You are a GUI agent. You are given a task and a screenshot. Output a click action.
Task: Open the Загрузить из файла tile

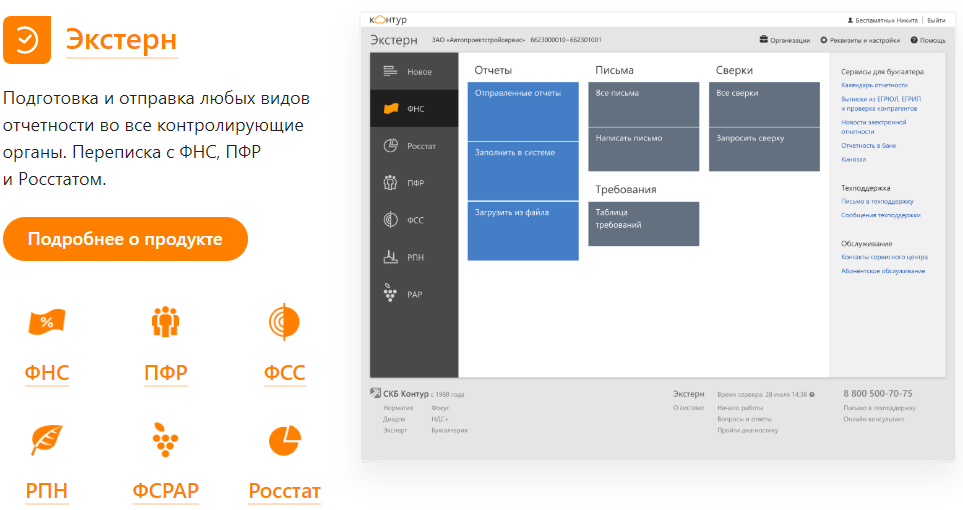tap(523, 231)
